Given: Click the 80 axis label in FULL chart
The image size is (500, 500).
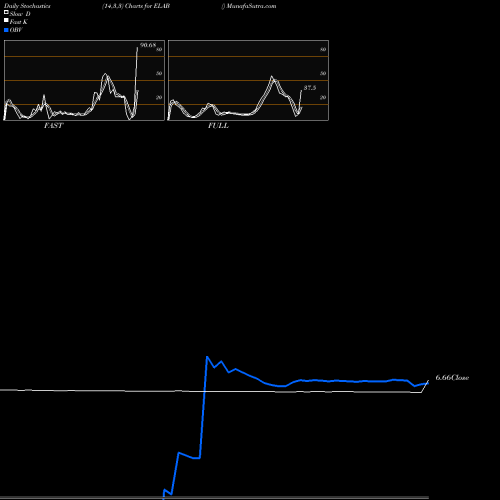Looking at the screenshot, I should [x=323, y=50].
